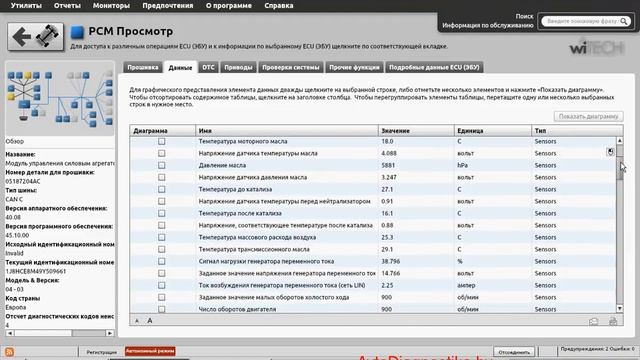Open the Справка menu
This screenshot has width=640, height=360.
(279, 6)
